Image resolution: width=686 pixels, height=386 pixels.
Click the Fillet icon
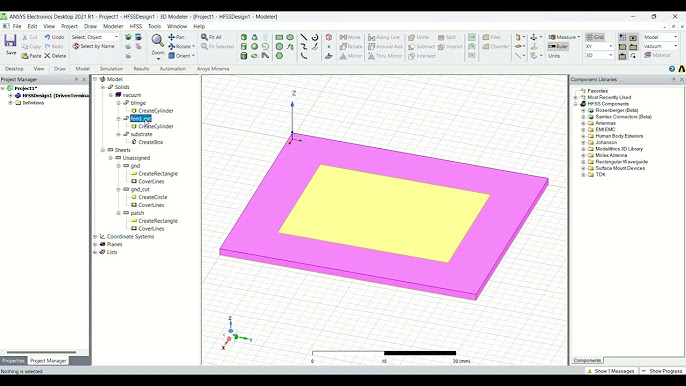tap(486, 37)
